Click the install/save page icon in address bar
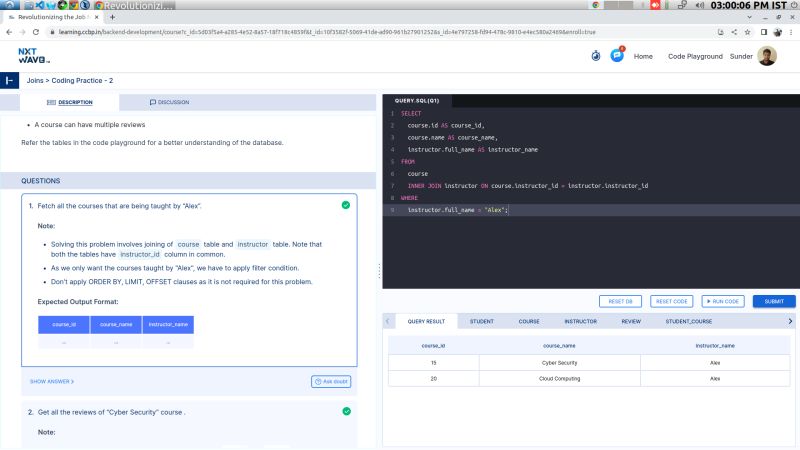 [x=720, y=32]
